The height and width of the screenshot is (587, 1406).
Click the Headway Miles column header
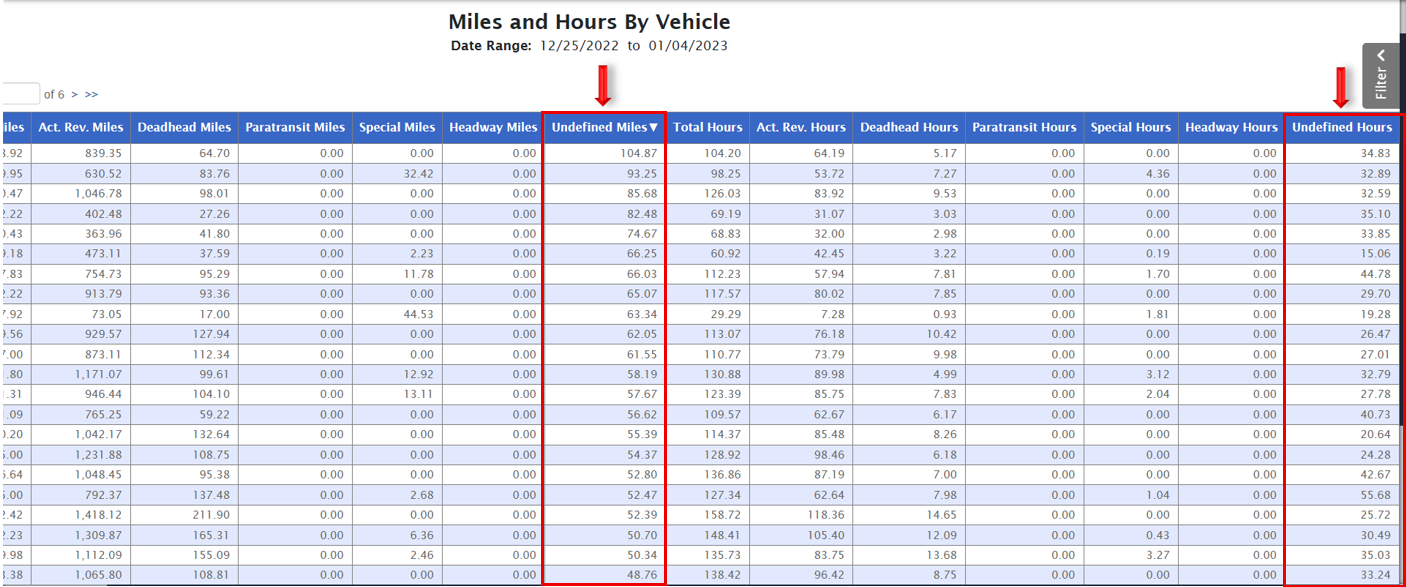click(493, 127)
